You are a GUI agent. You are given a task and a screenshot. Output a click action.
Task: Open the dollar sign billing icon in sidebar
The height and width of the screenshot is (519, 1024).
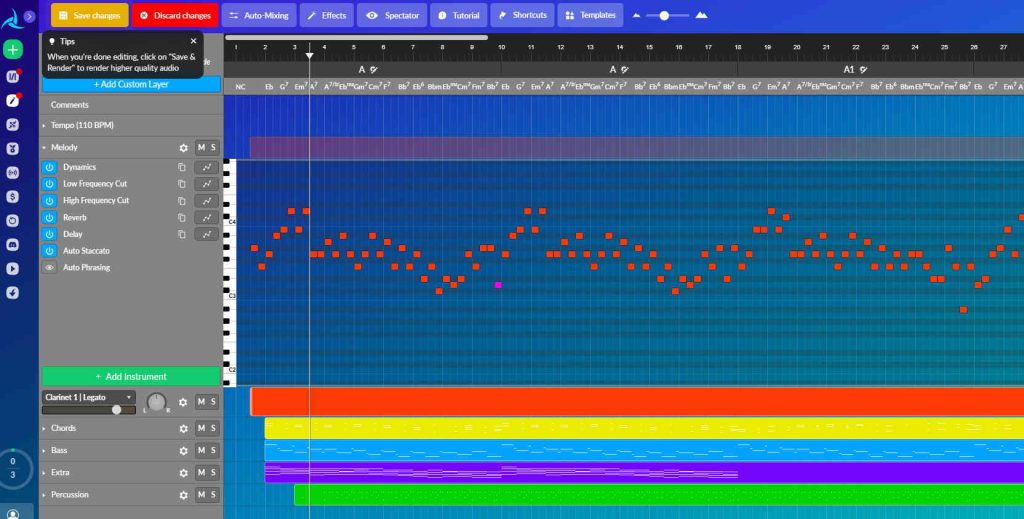(12, 197)
